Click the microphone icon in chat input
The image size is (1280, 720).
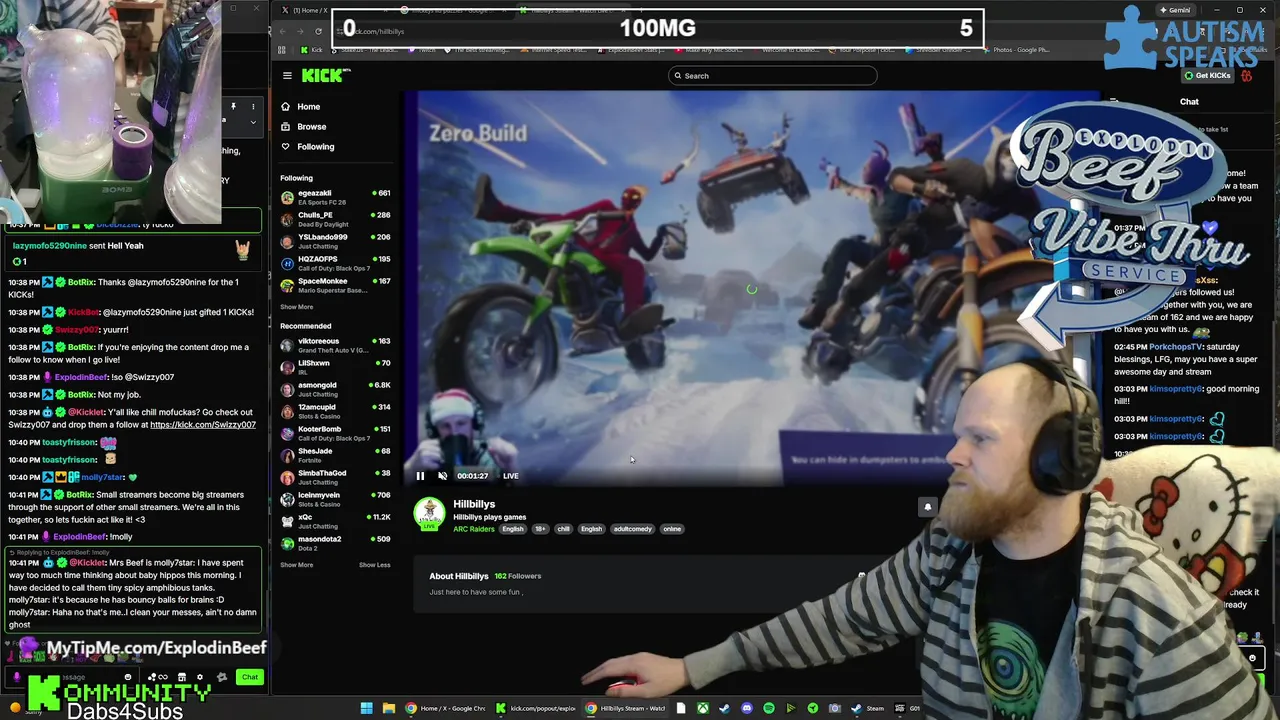[16, 677]
